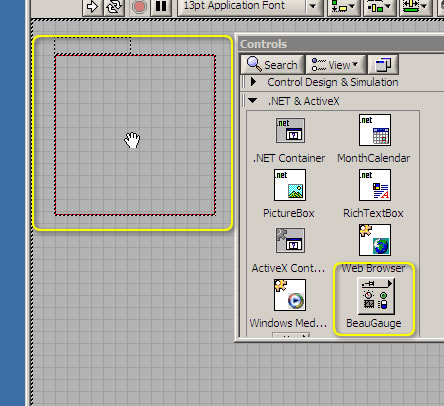Select the RichTextBox control icon
Viewport: 444px width, 406px height.
tap(375, 185)
